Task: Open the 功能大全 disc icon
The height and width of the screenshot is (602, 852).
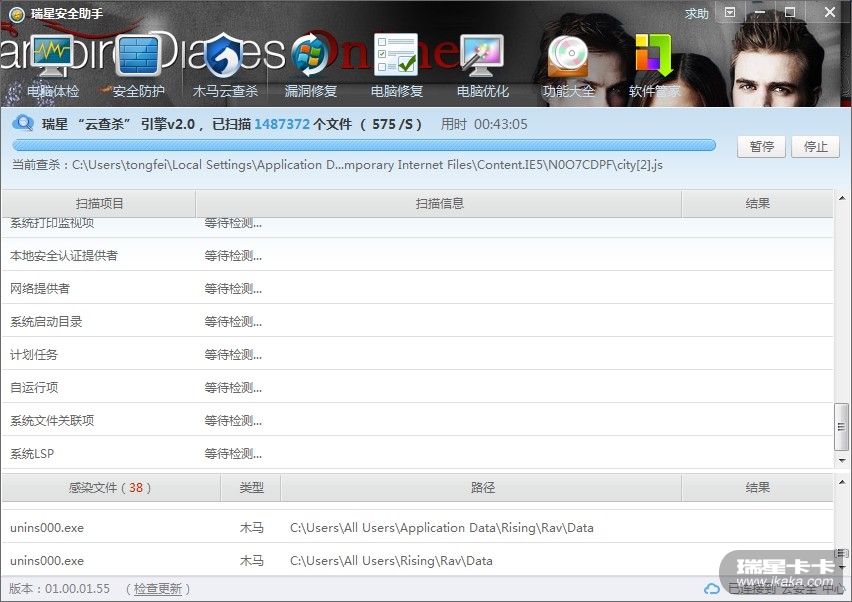Action: tap(568, 55)
